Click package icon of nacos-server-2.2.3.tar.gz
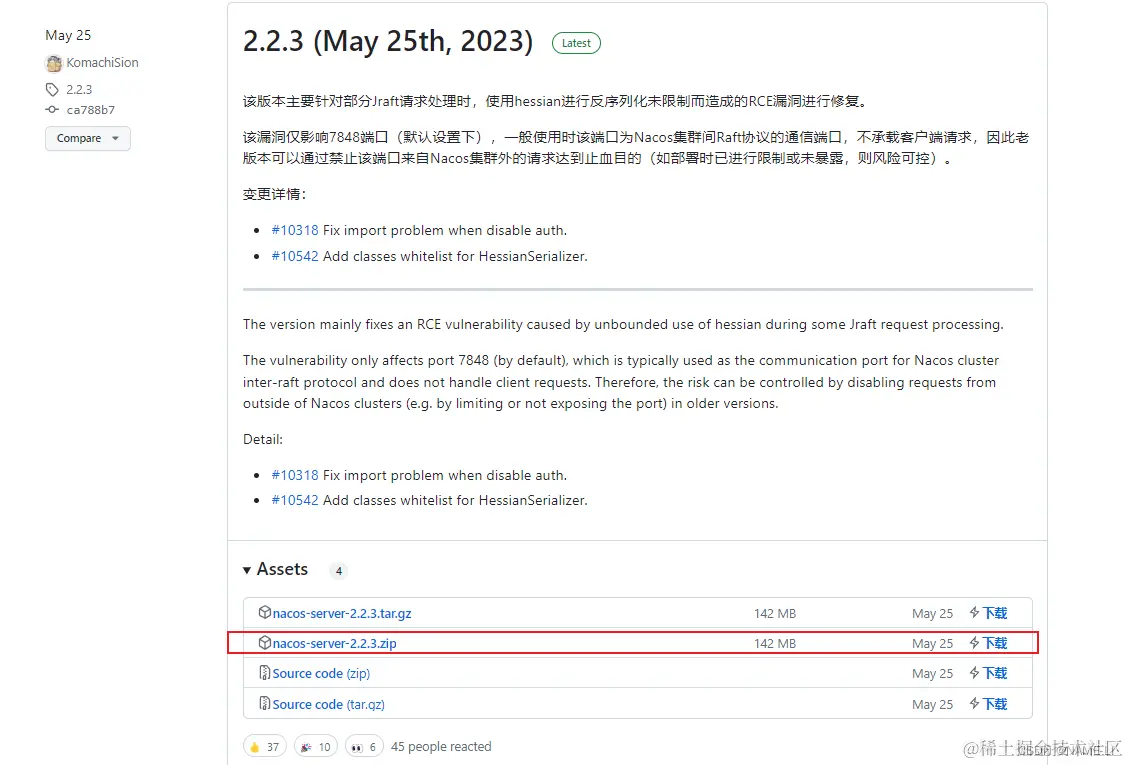Viewport: 1129px width, 765px height. click(264, 612)
